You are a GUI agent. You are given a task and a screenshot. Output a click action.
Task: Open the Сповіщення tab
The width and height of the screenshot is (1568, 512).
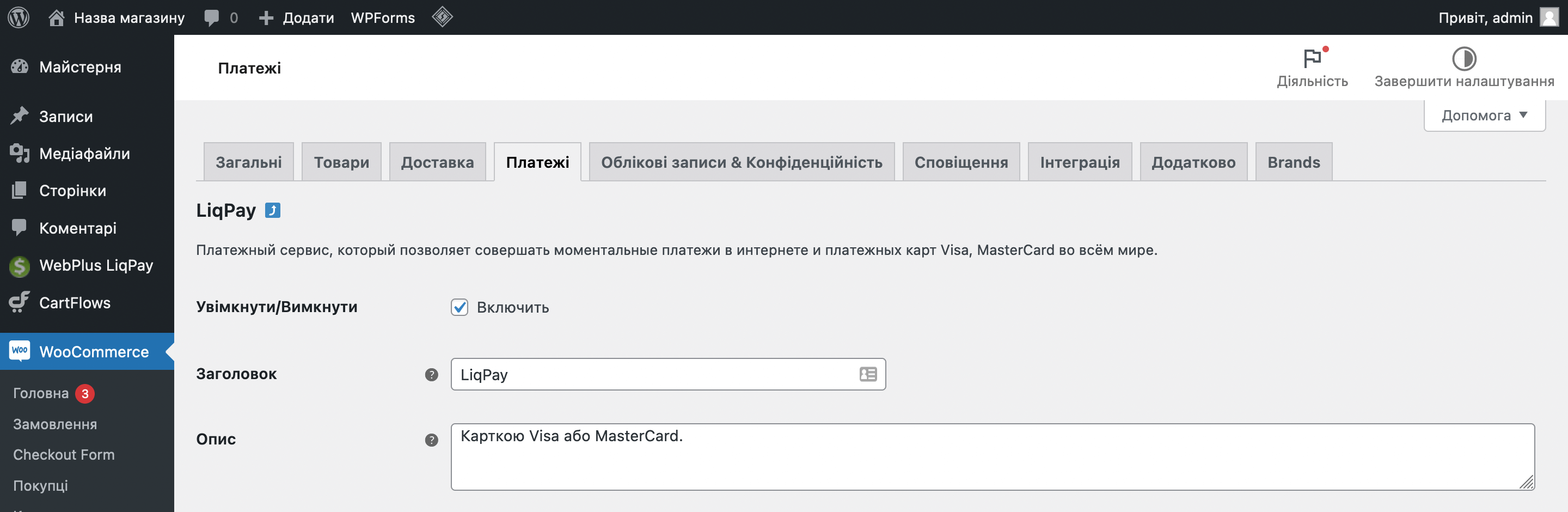click(961, 162)
